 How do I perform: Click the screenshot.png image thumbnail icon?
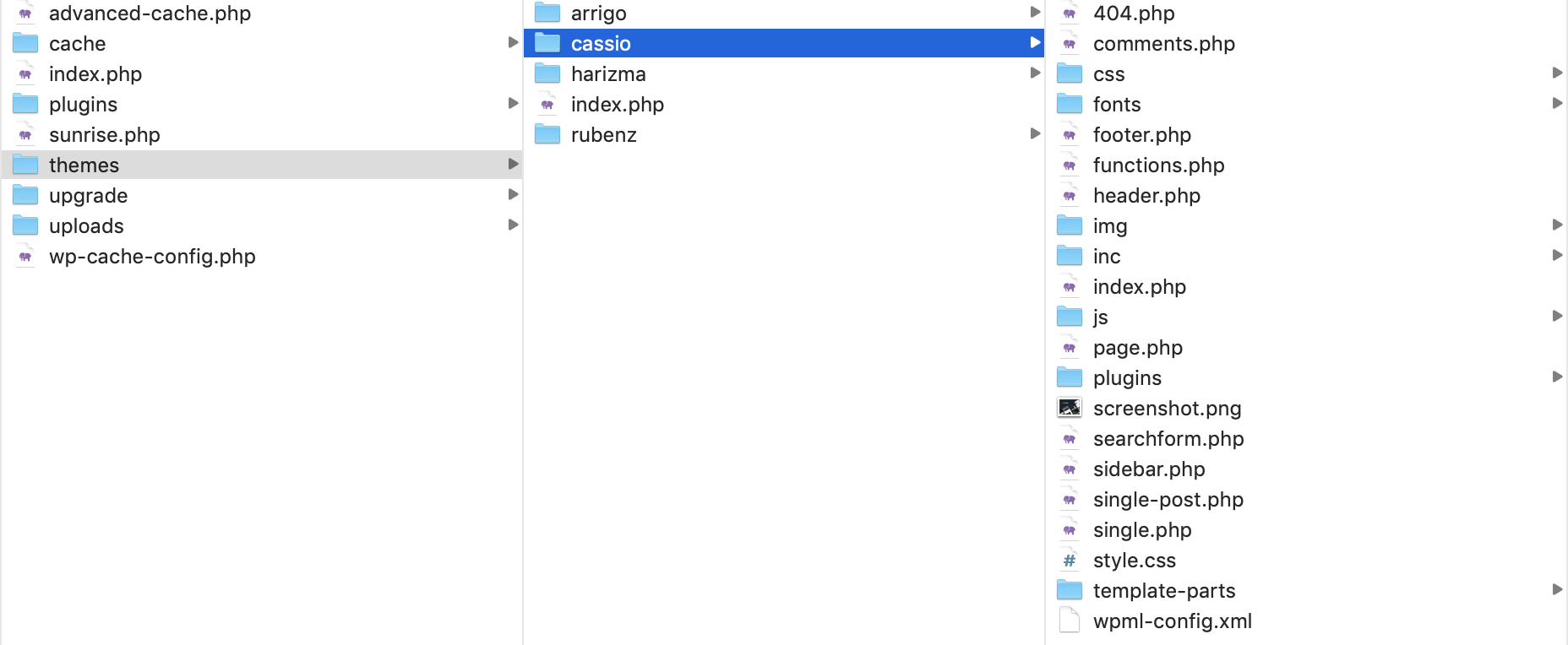[x=1070, y=408]
